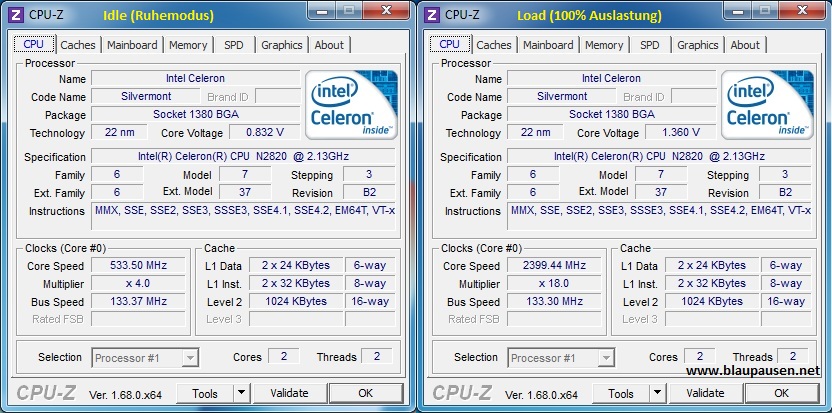Click L1 Data 2 x 24 KBytes in Load window

point(712,265)
